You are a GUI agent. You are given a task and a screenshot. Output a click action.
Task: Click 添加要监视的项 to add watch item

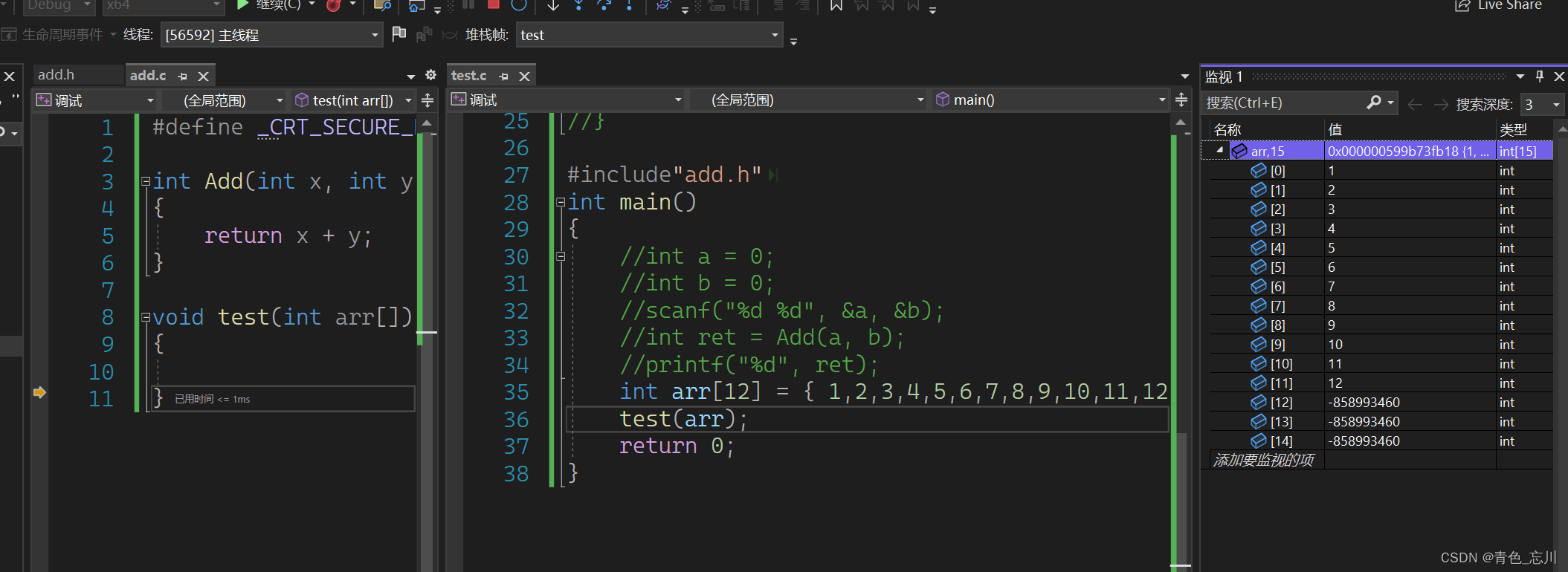point(1263,461)
